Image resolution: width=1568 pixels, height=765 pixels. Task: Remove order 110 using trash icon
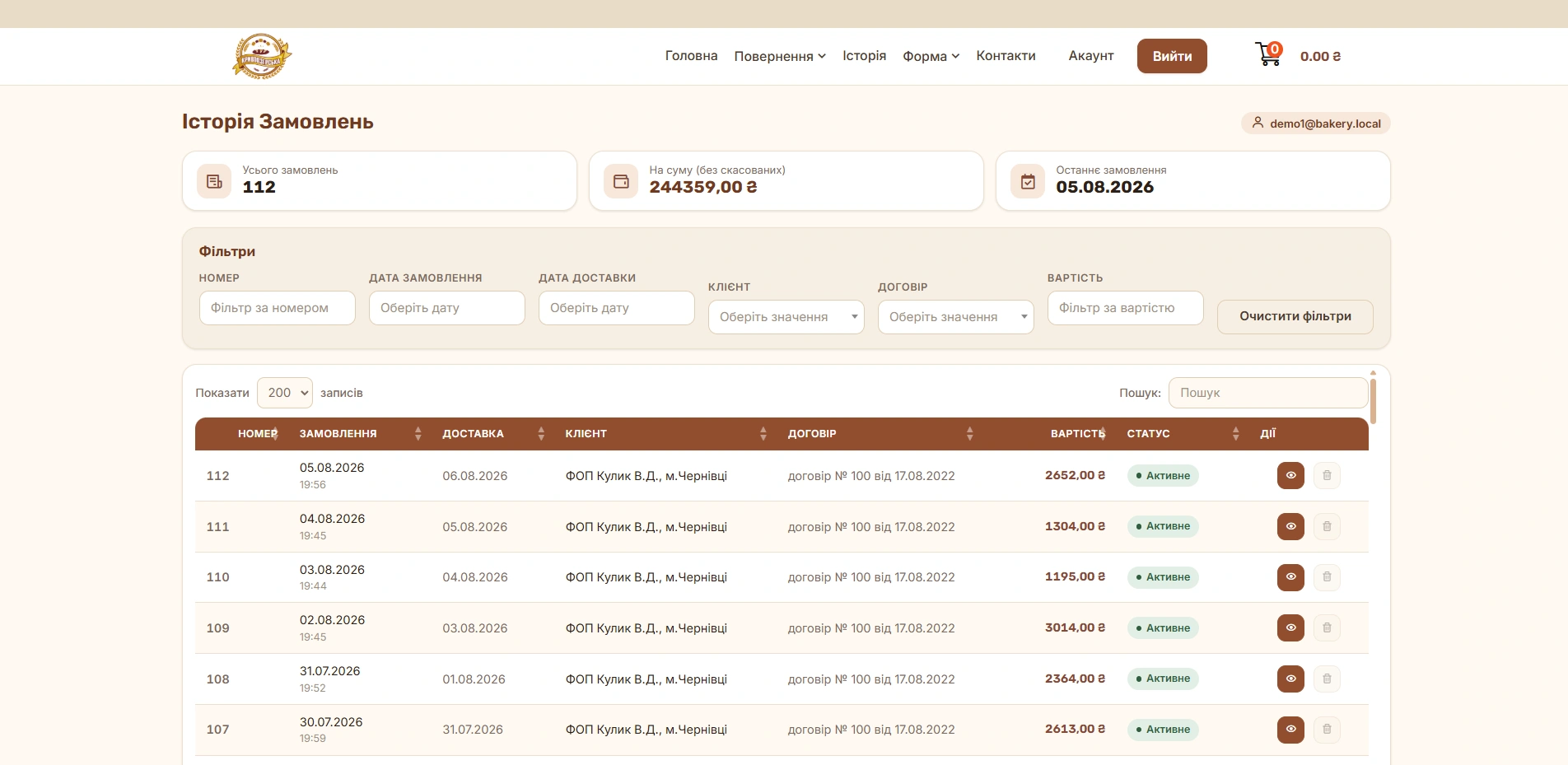[1327, 577]
